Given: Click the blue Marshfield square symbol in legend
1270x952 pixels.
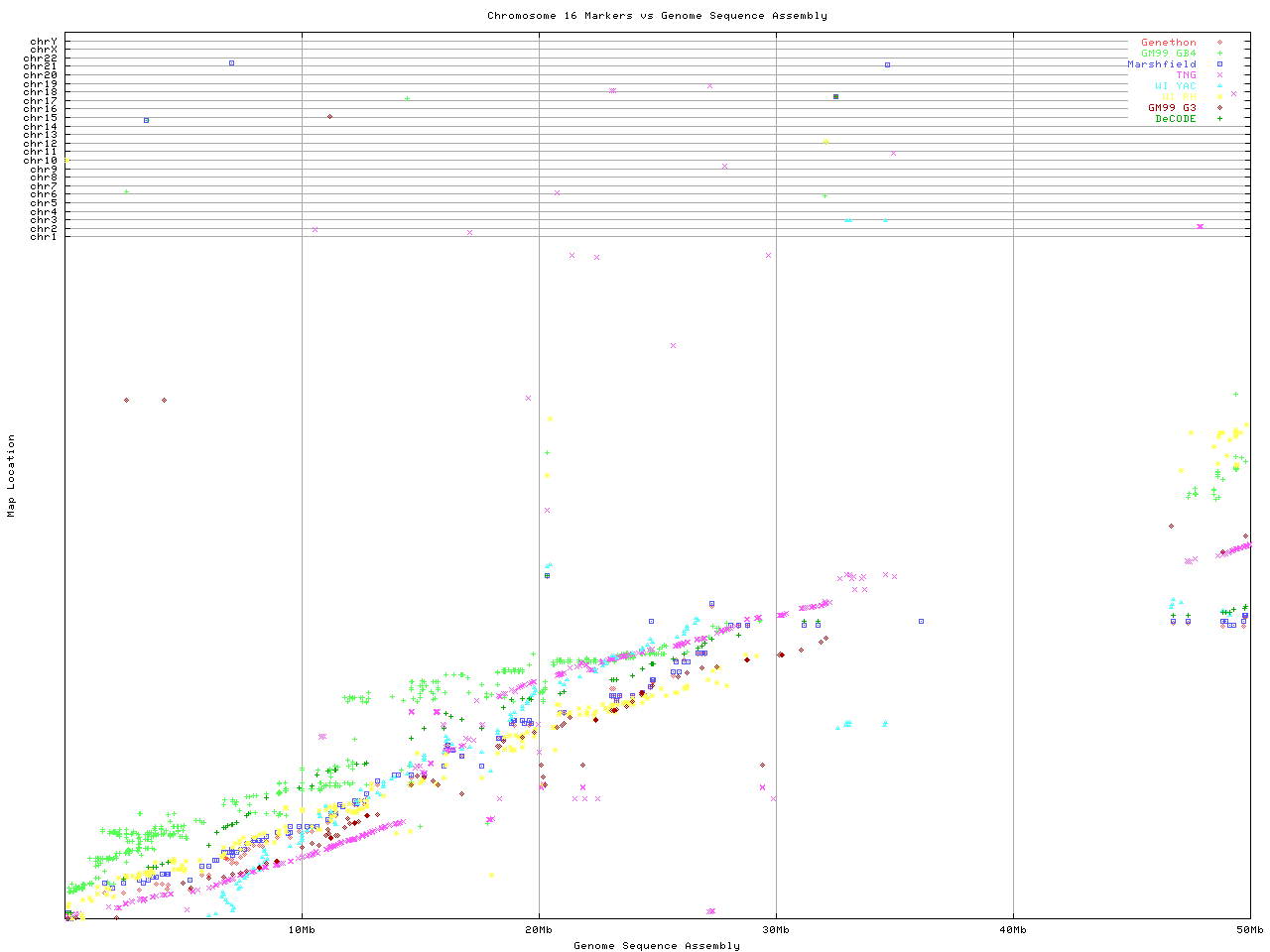Looking at the screenshot, I should [1219, 64].
